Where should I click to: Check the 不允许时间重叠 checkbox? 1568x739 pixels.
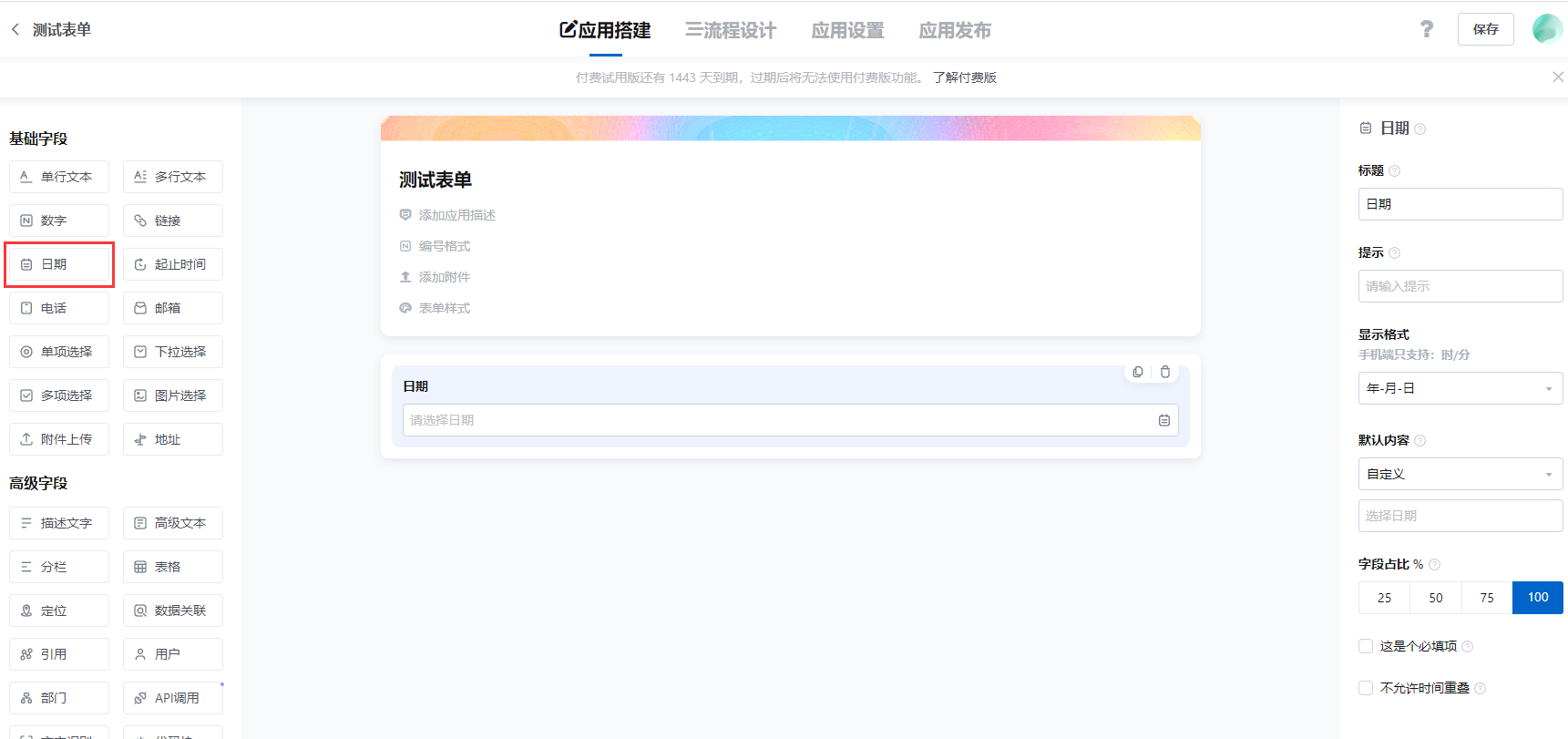click(x=1366, y=688)
